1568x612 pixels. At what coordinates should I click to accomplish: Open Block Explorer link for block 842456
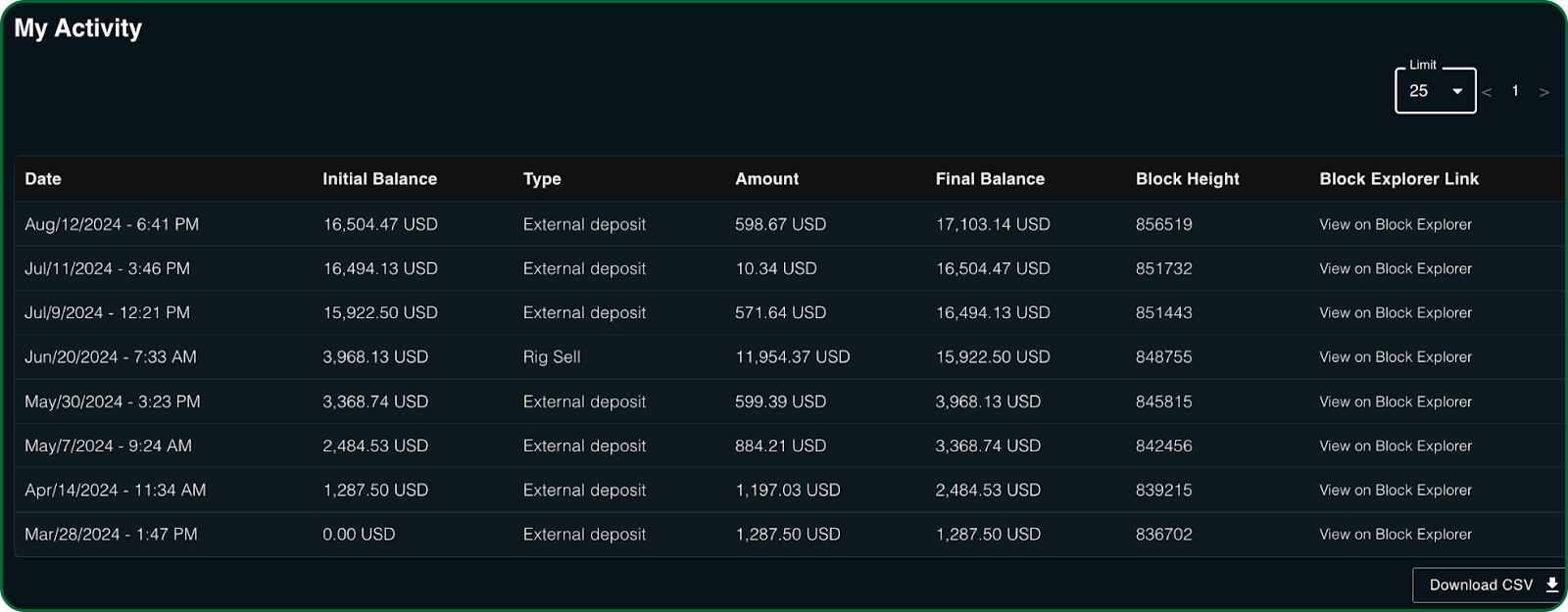tap(1396, 446)
